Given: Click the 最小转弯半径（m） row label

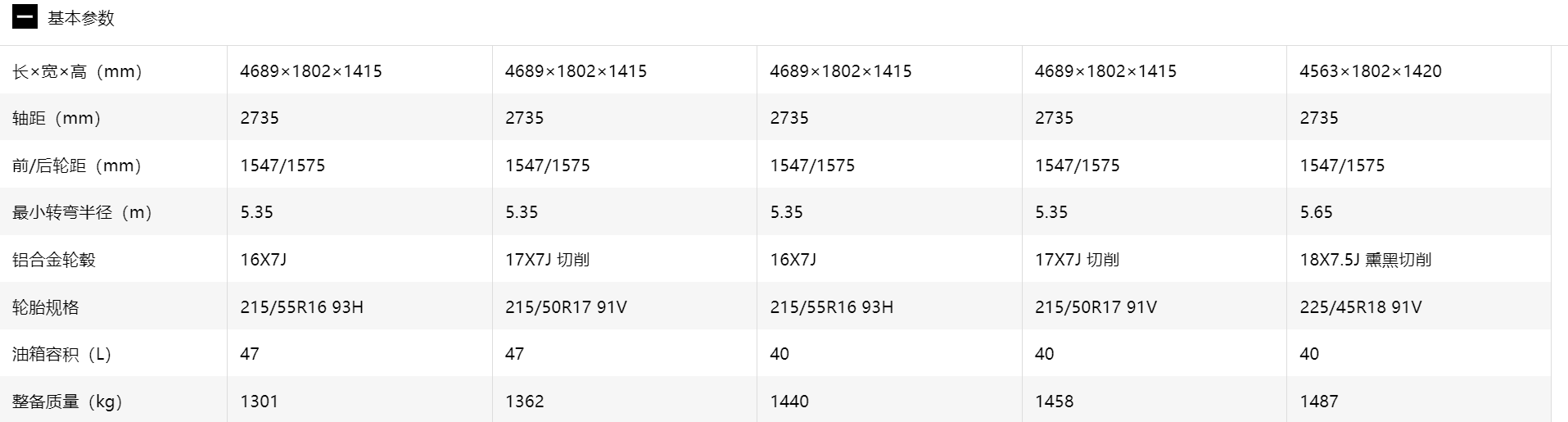Looking at the screenshot, I should pos(82,212).
